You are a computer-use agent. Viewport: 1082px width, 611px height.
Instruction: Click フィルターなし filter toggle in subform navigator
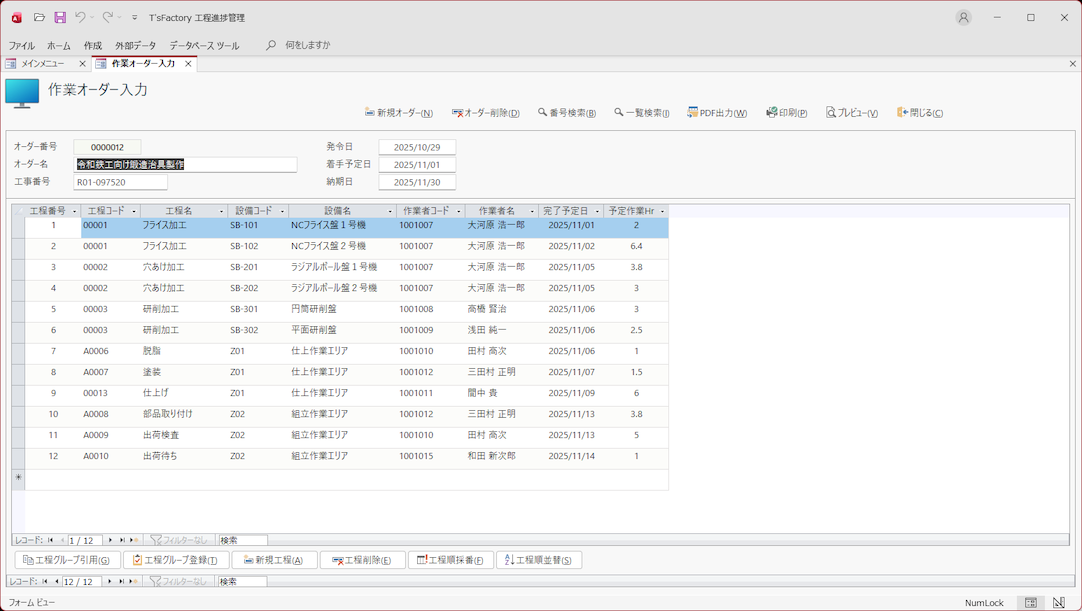179,540
